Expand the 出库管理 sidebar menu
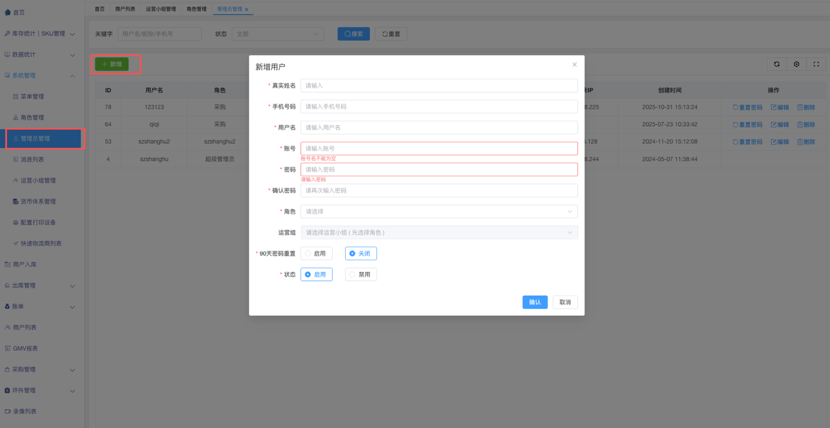This screenshot has height=428, width=830. [38, 286]
